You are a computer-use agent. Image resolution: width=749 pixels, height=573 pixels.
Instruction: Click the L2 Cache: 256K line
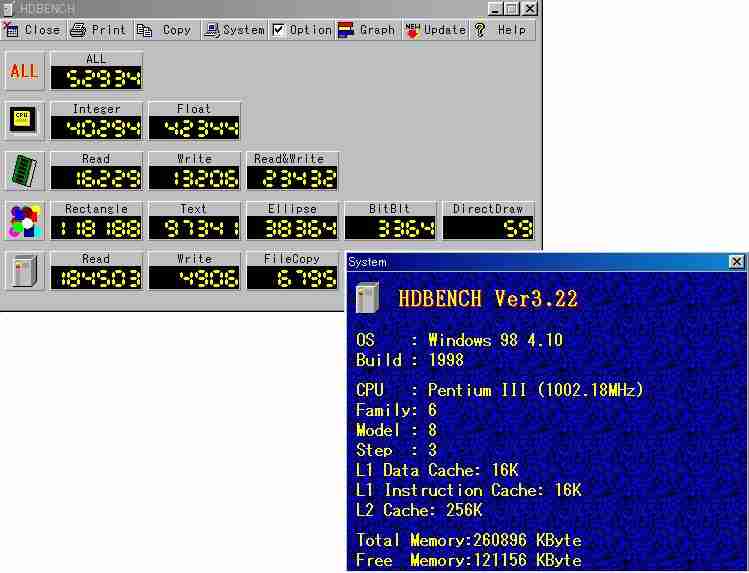(x=419, y=510)
